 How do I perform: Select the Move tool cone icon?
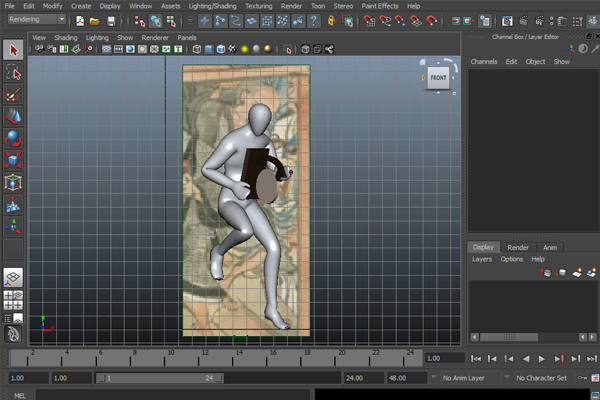pyautogui.click(x=13, y=116)
